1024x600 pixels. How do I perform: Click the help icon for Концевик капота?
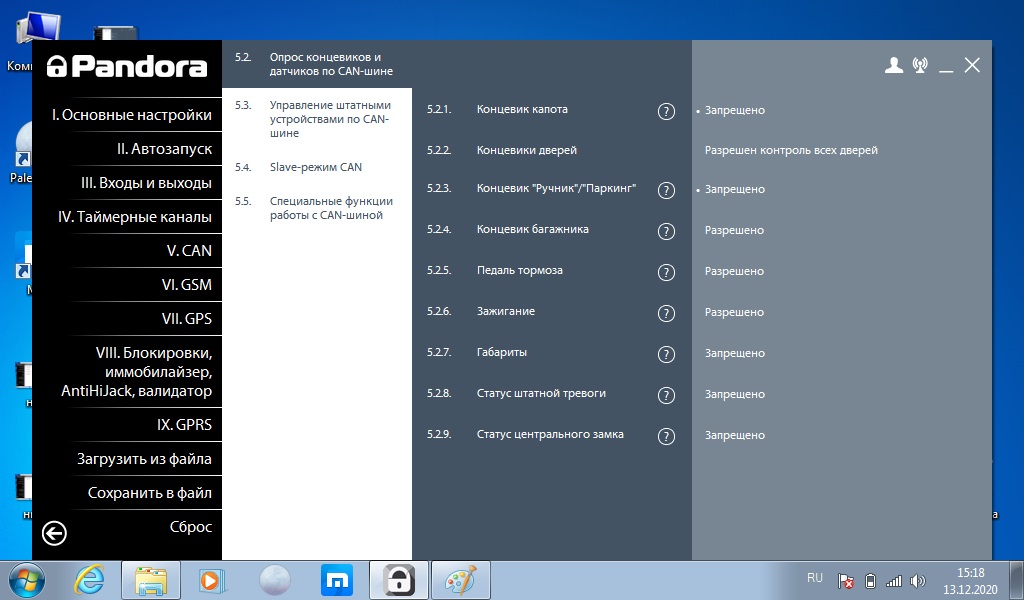click(666, 111)
